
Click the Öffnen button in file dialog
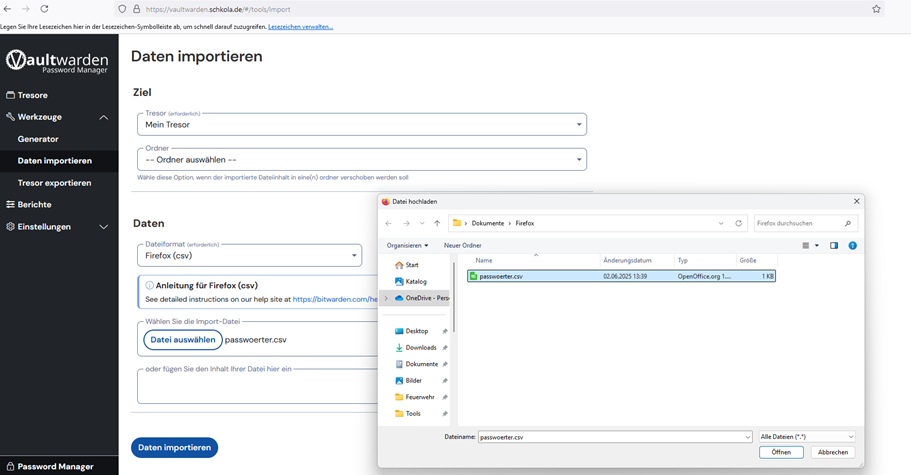click(x=781, y=452)
